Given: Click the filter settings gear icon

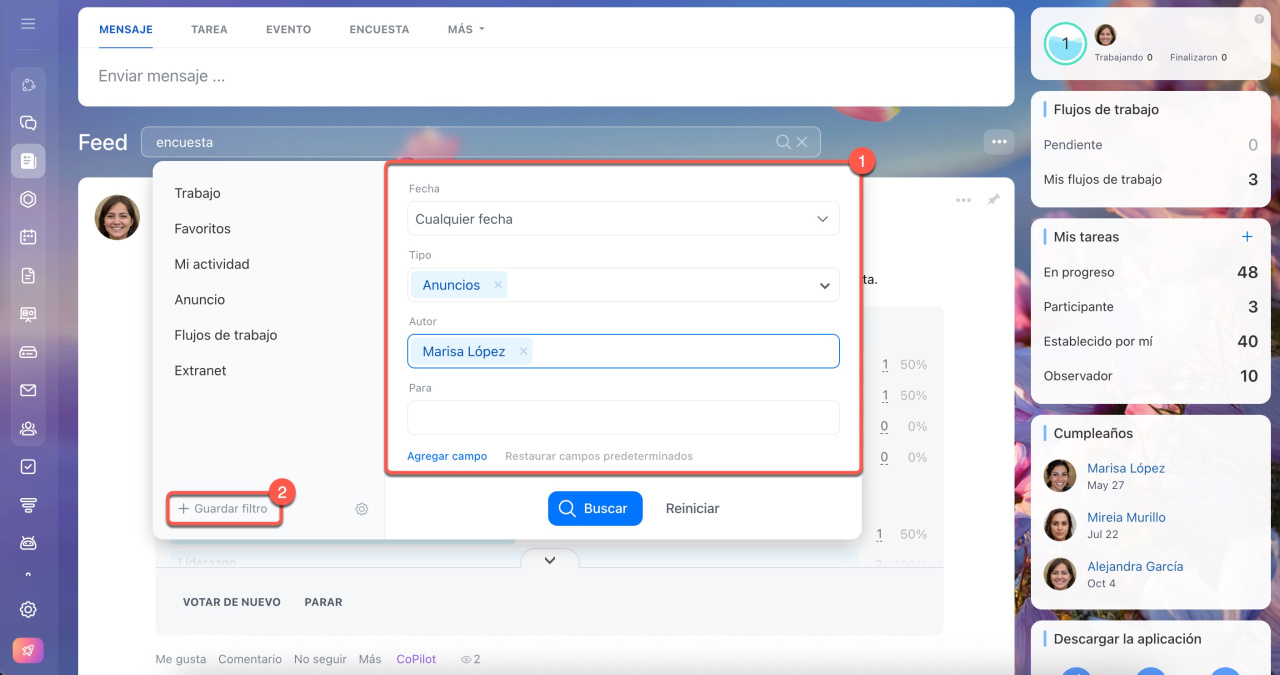Looking at the screenshot, I should [362, 509].
